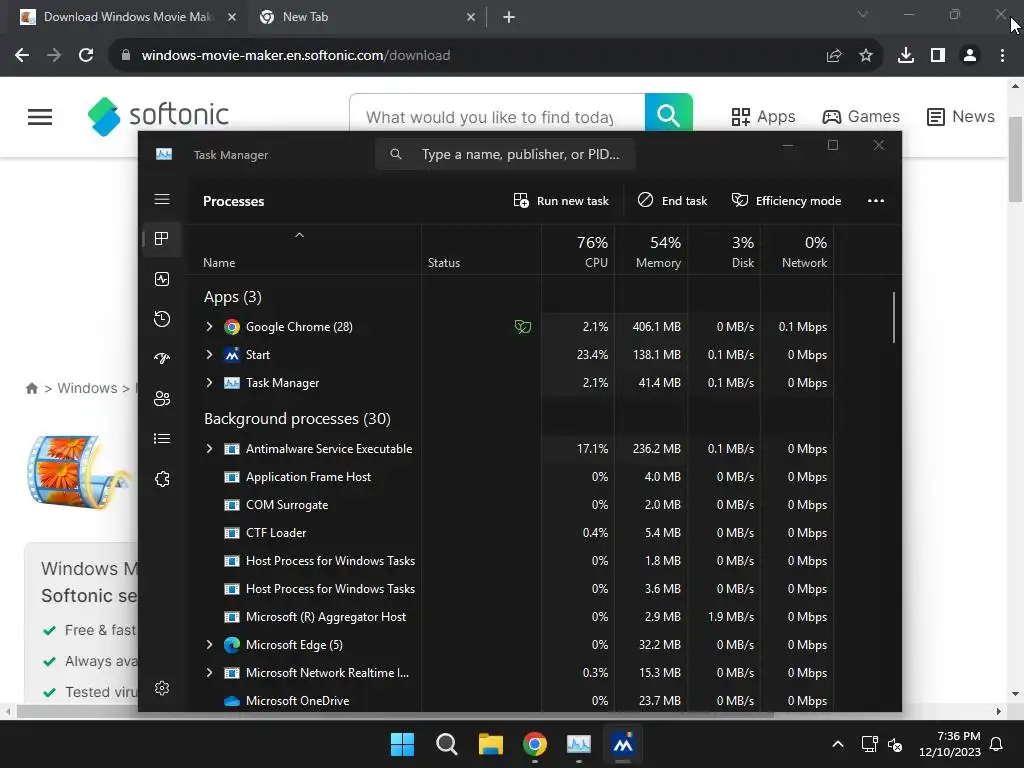Open App history page in sidebar
The width and height of the screenshot is (1024, 768).
click(x=162, y=319)
